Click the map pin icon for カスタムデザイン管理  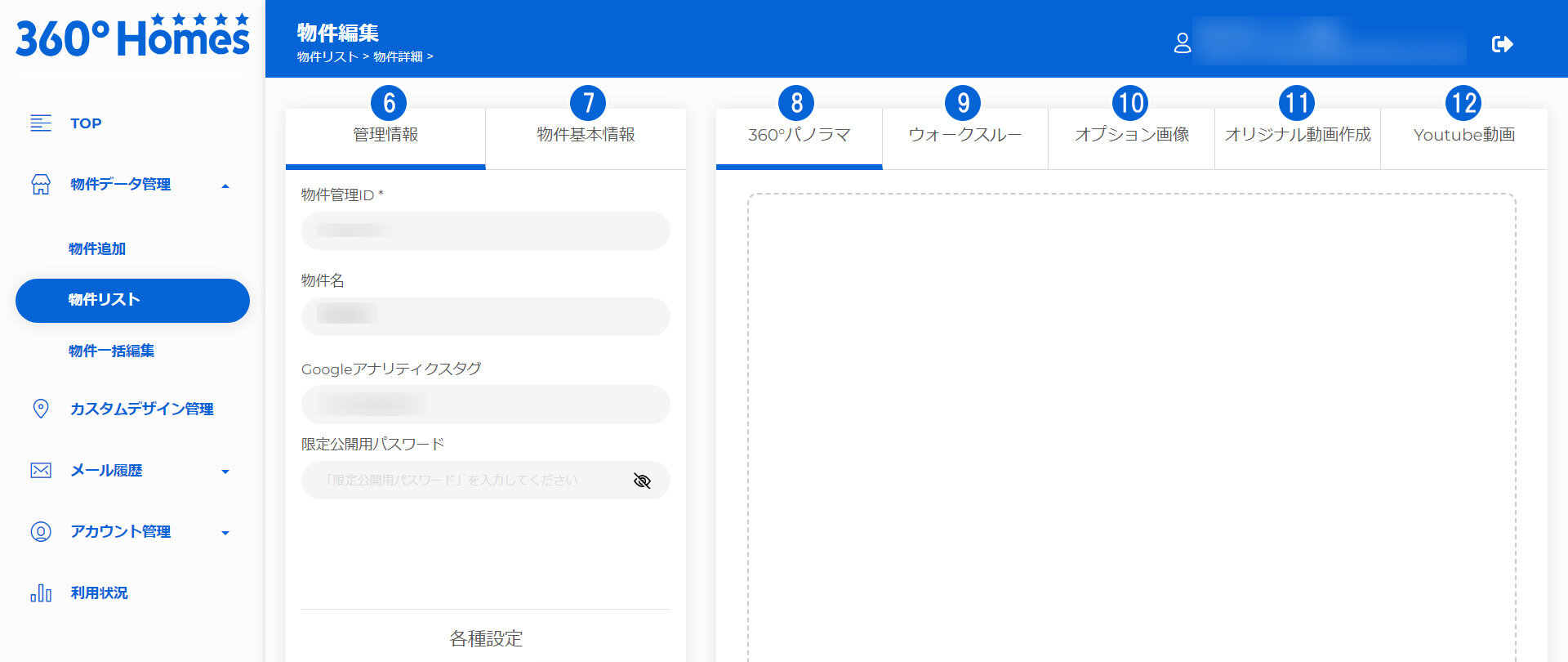[41, 409]
